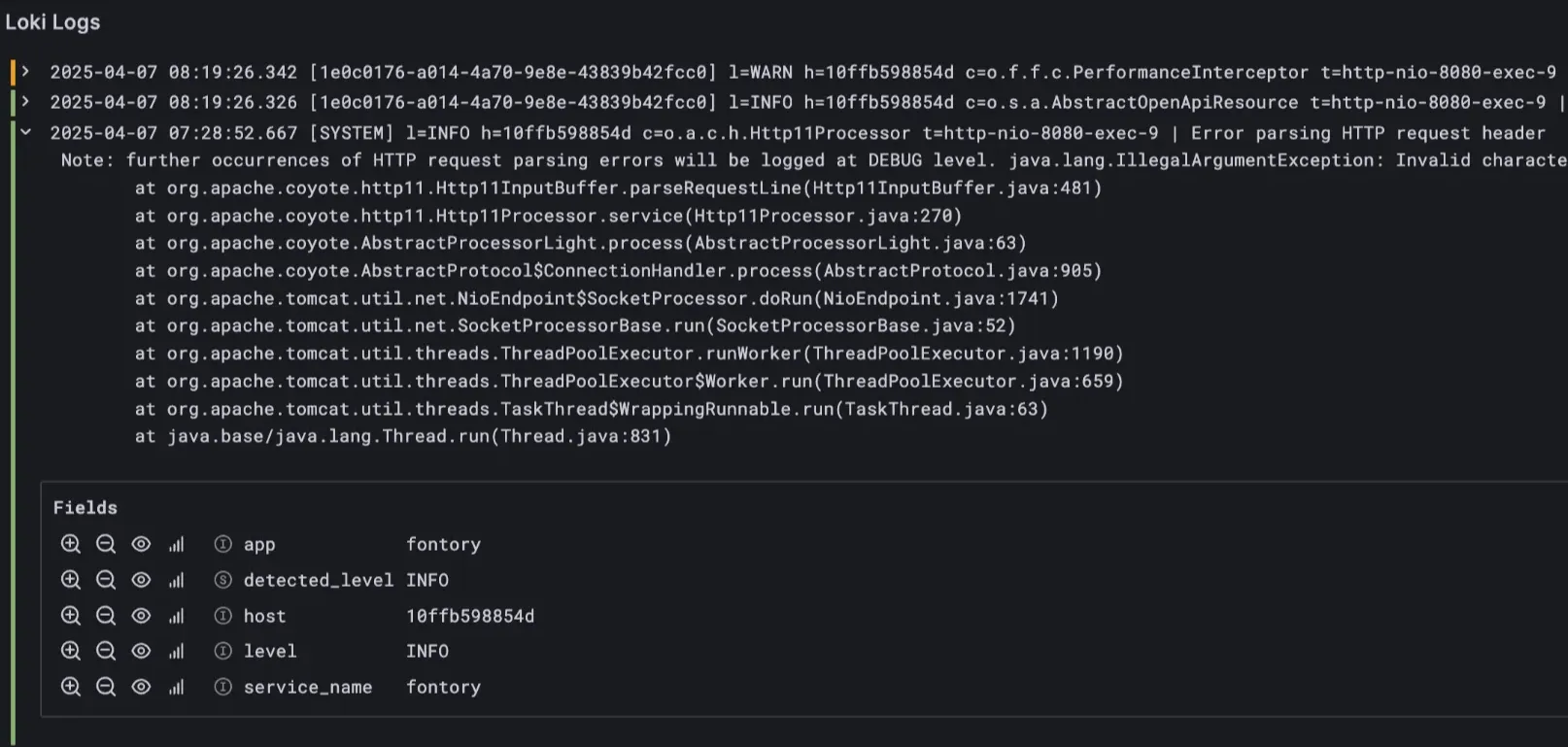
Task: Filter out host 10ffb598854d value
Action: pyautogui.click(x=106, y=616)
